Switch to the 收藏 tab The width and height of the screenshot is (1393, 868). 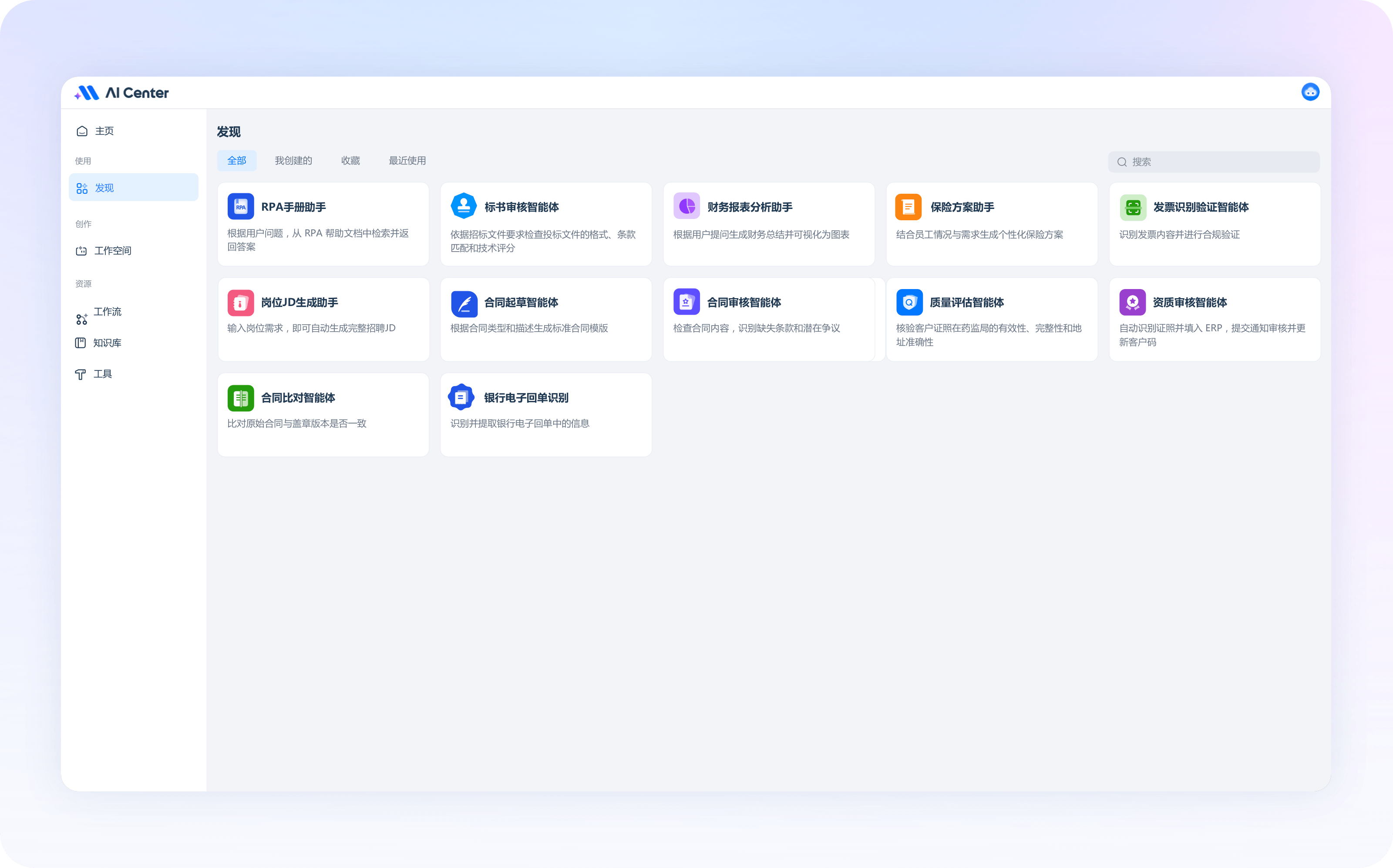(x=350, y=161)
